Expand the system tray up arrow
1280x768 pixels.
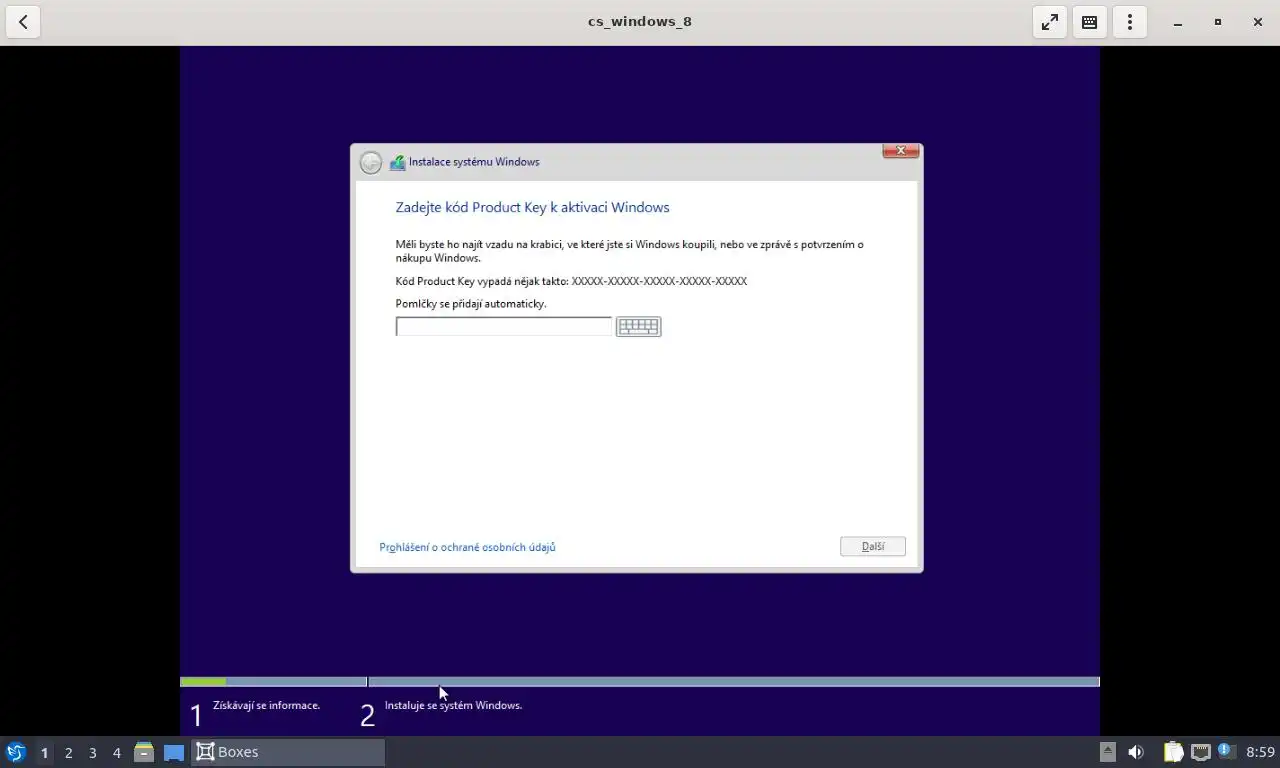coord(1107,752)
